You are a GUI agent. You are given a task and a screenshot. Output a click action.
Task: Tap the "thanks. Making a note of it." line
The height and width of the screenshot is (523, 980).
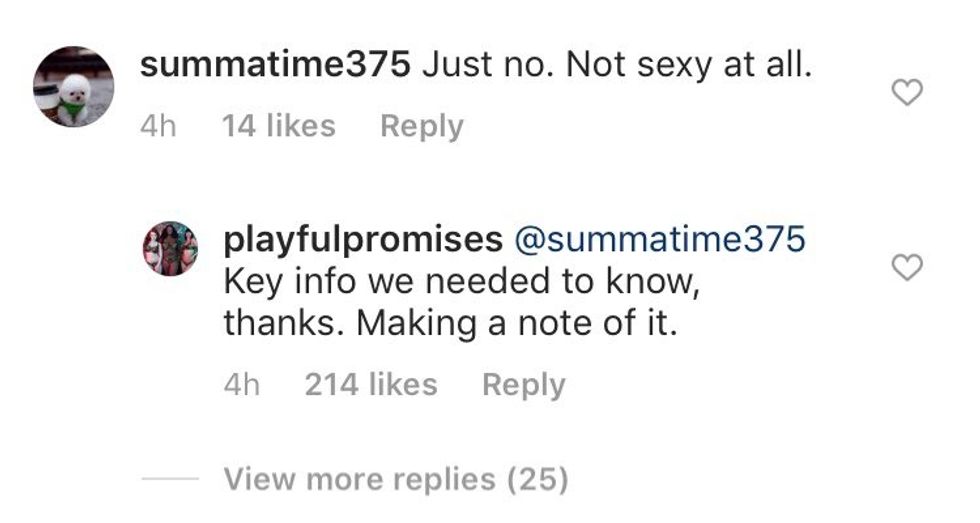(x=451, y=326)
